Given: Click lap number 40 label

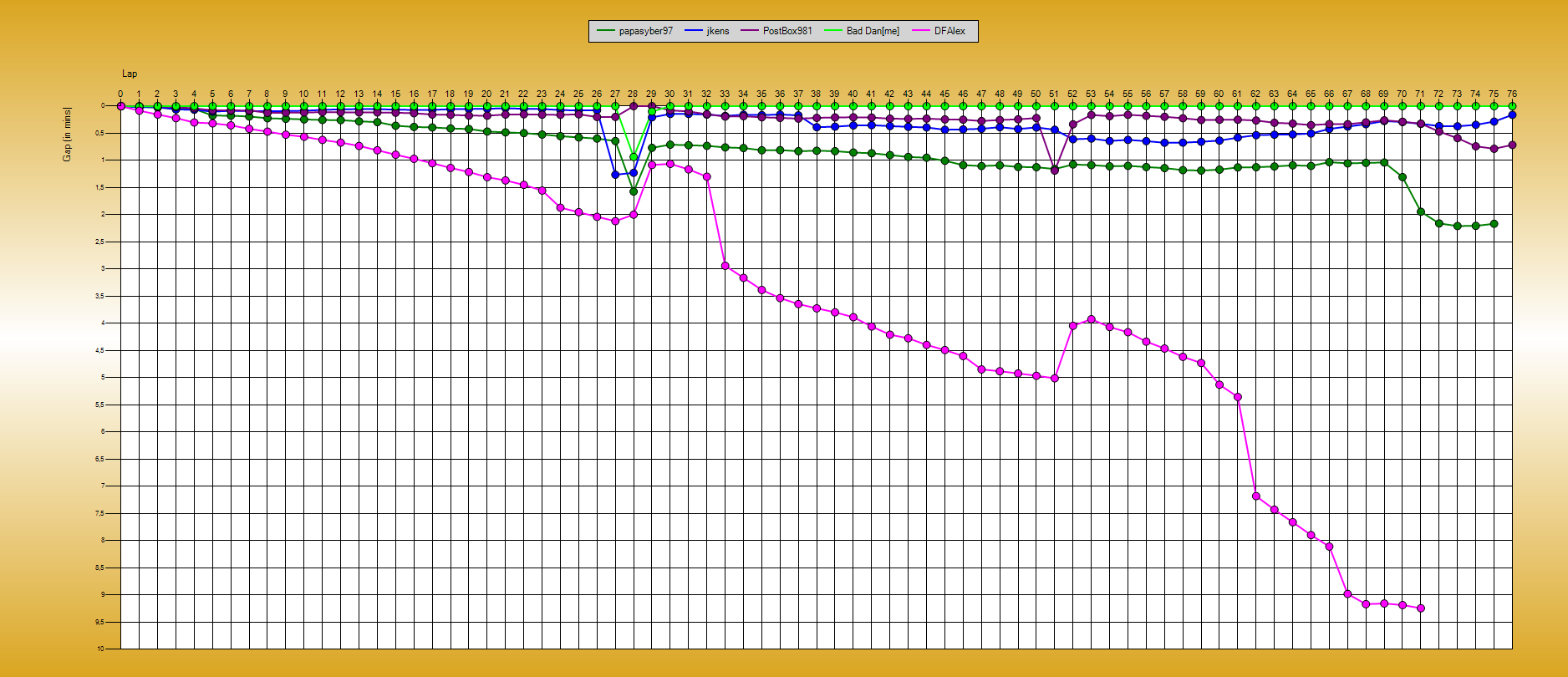Looking at the screenshot, I should pyautogui.click(x=853, y=94).
